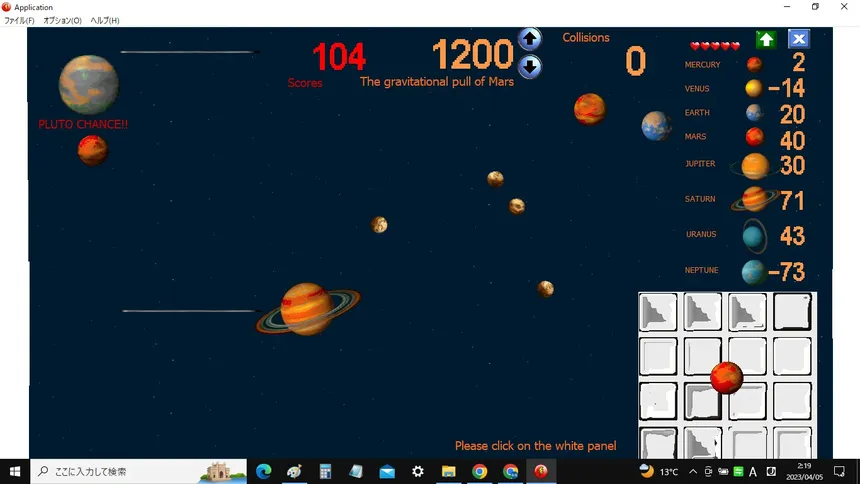
Task: Click the last panel of second grid row
Action: [793, 357]
